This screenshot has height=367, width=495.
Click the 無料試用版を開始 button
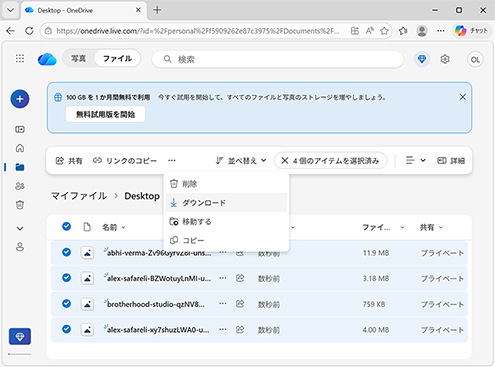click(x=105, y=114)
